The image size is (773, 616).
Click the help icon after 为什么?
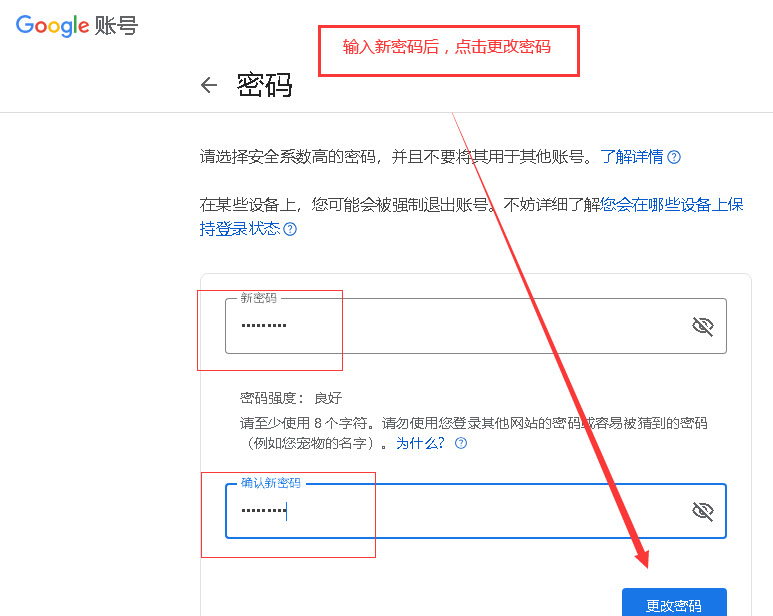point(461,443)
